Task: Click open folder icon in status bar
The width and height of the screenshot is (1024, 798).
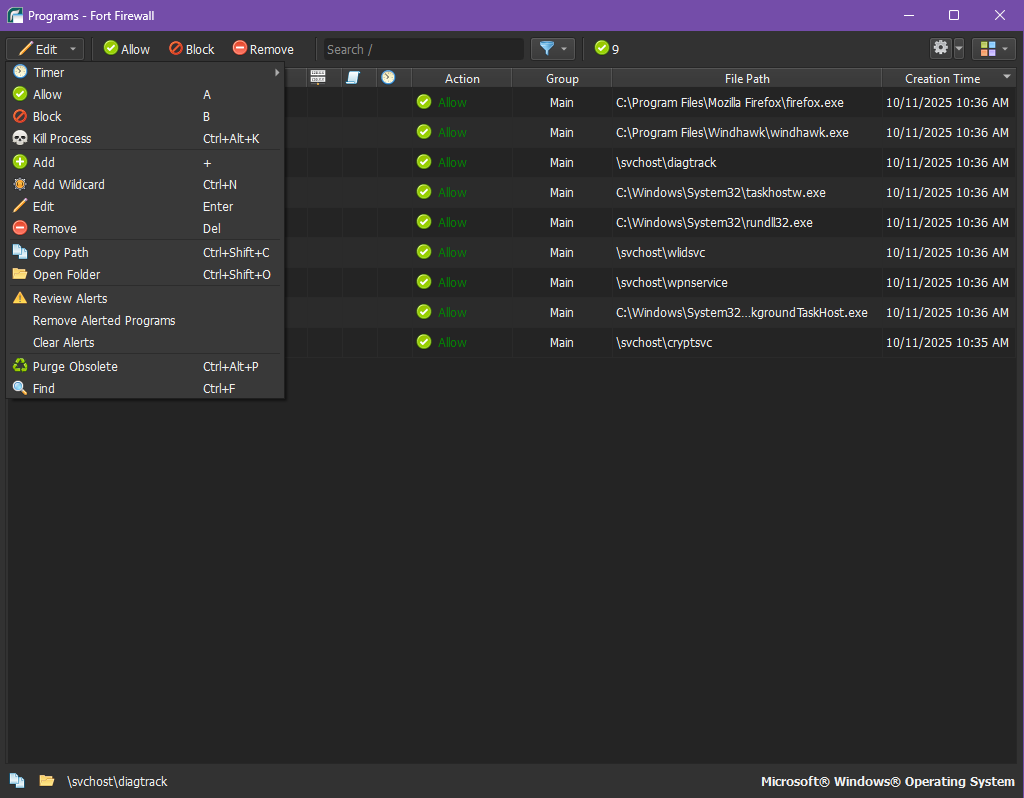Action: click(46, 781)
